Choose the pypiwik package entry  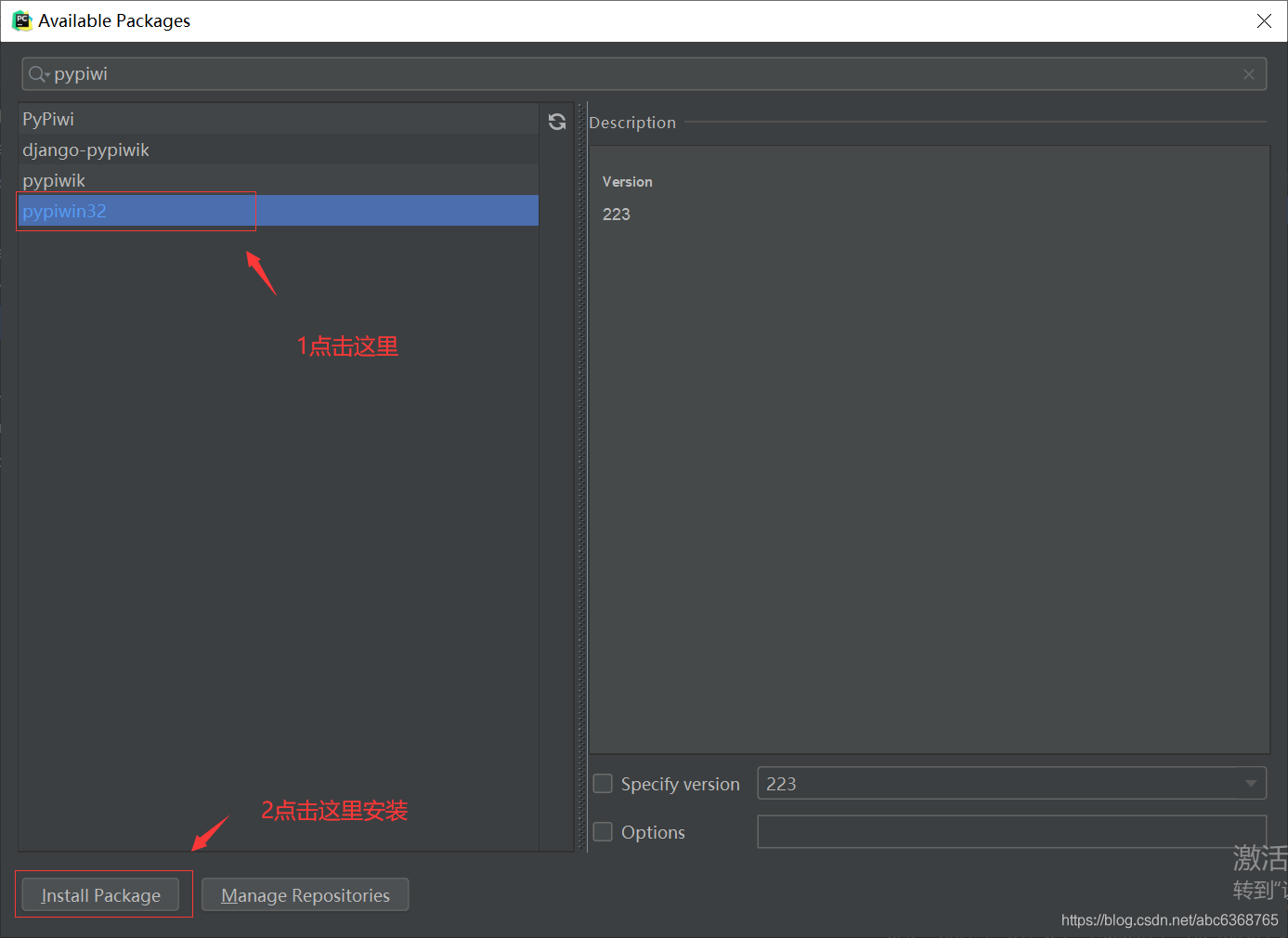[x=54, y=180]
